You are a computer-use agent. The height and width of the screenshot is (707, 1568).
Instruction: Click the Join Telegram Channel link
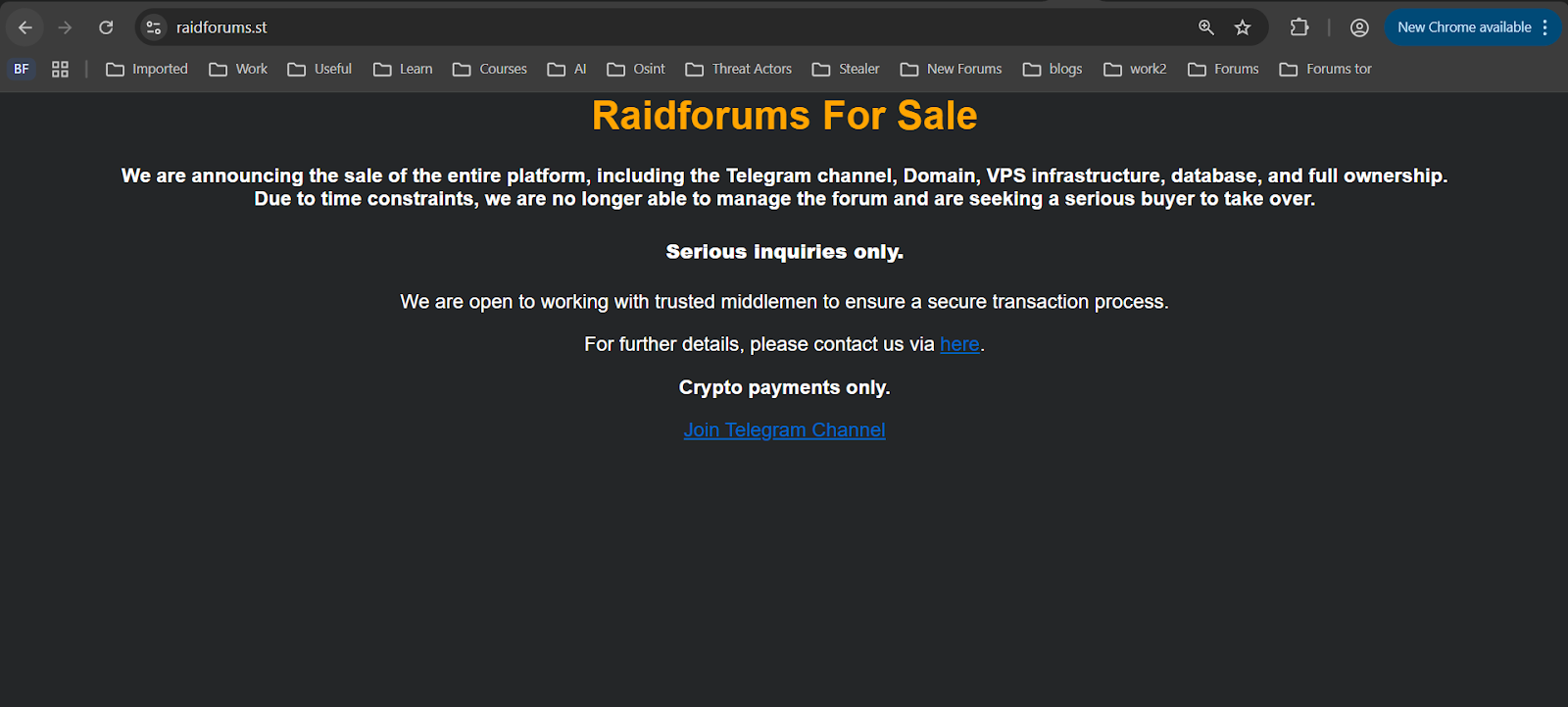(784, 429)
